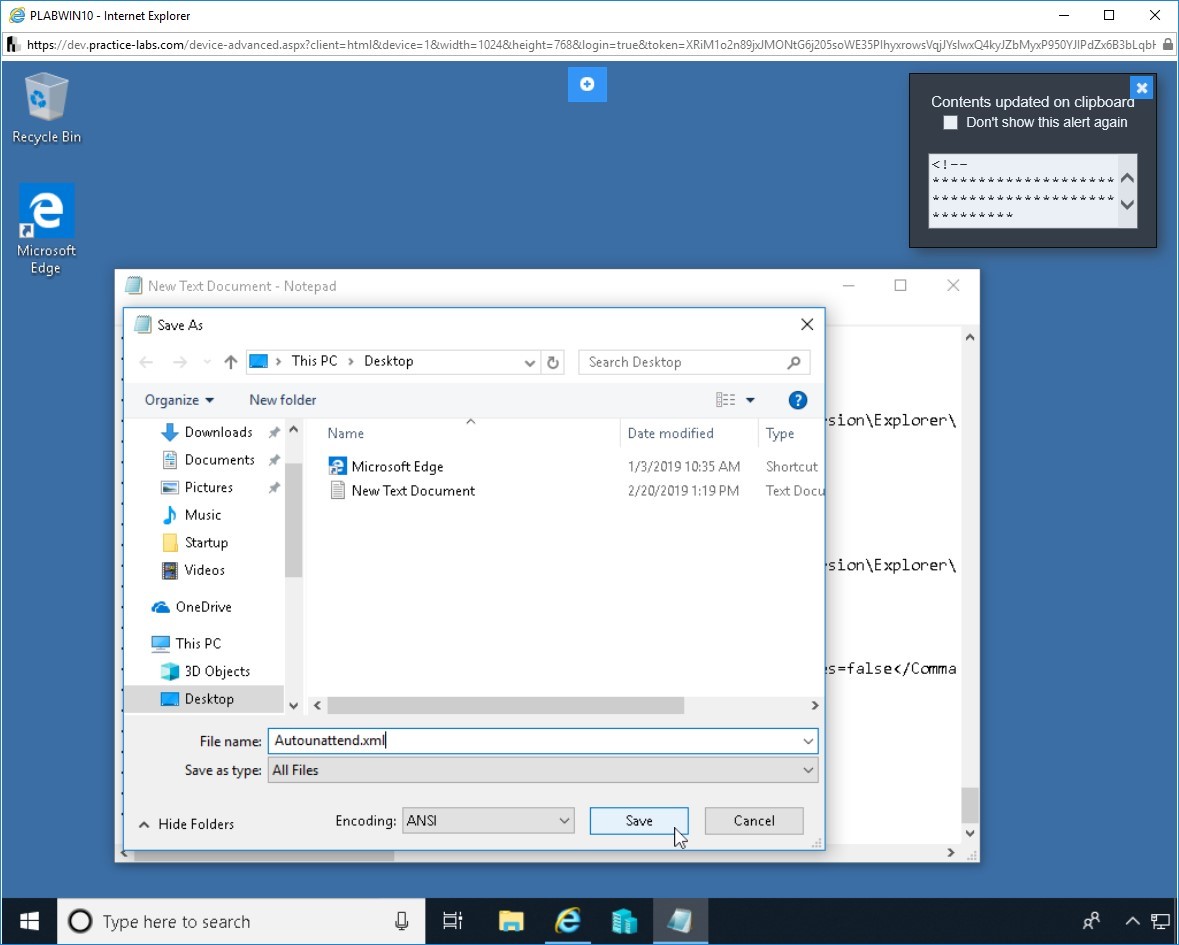Open OneDrive in the navigation pane
The height and width of the screenshot is (945, 1179).
[203, 607]
